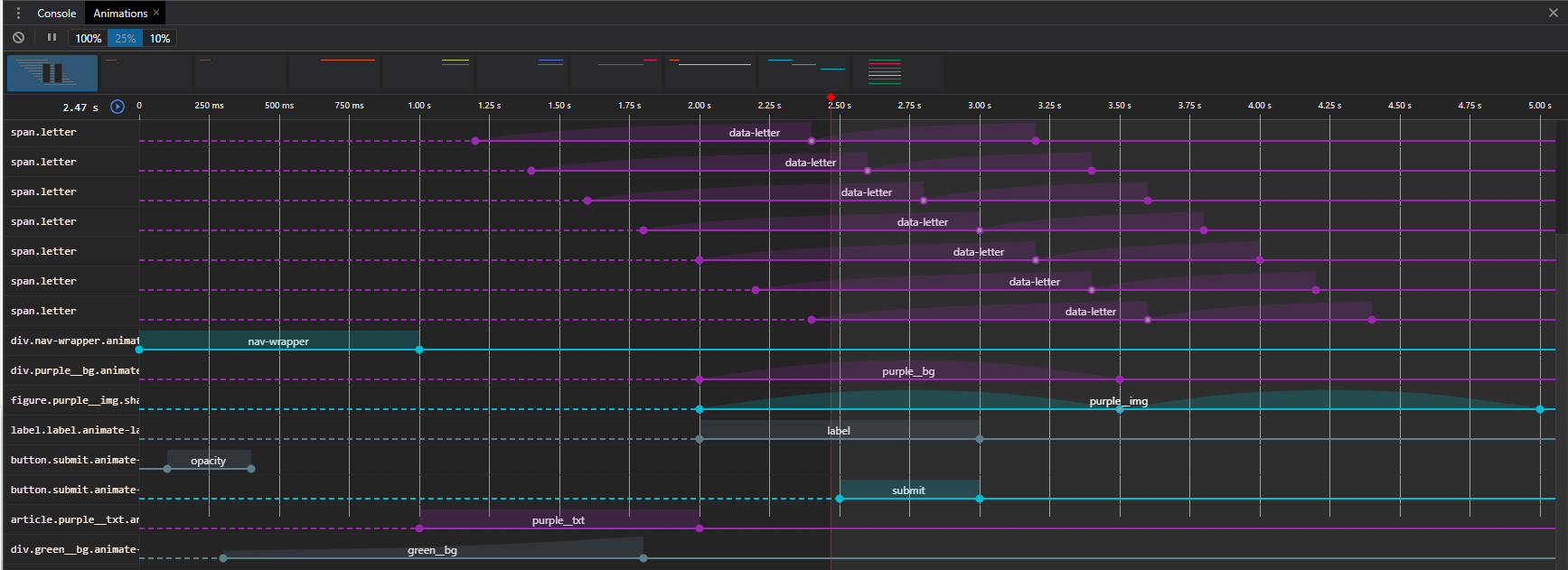Click the end keyframe of green_bg animation
Image resolution: width=1568 pixels, height=570 pixels.
pyautogui.click(x=643, y=558)
